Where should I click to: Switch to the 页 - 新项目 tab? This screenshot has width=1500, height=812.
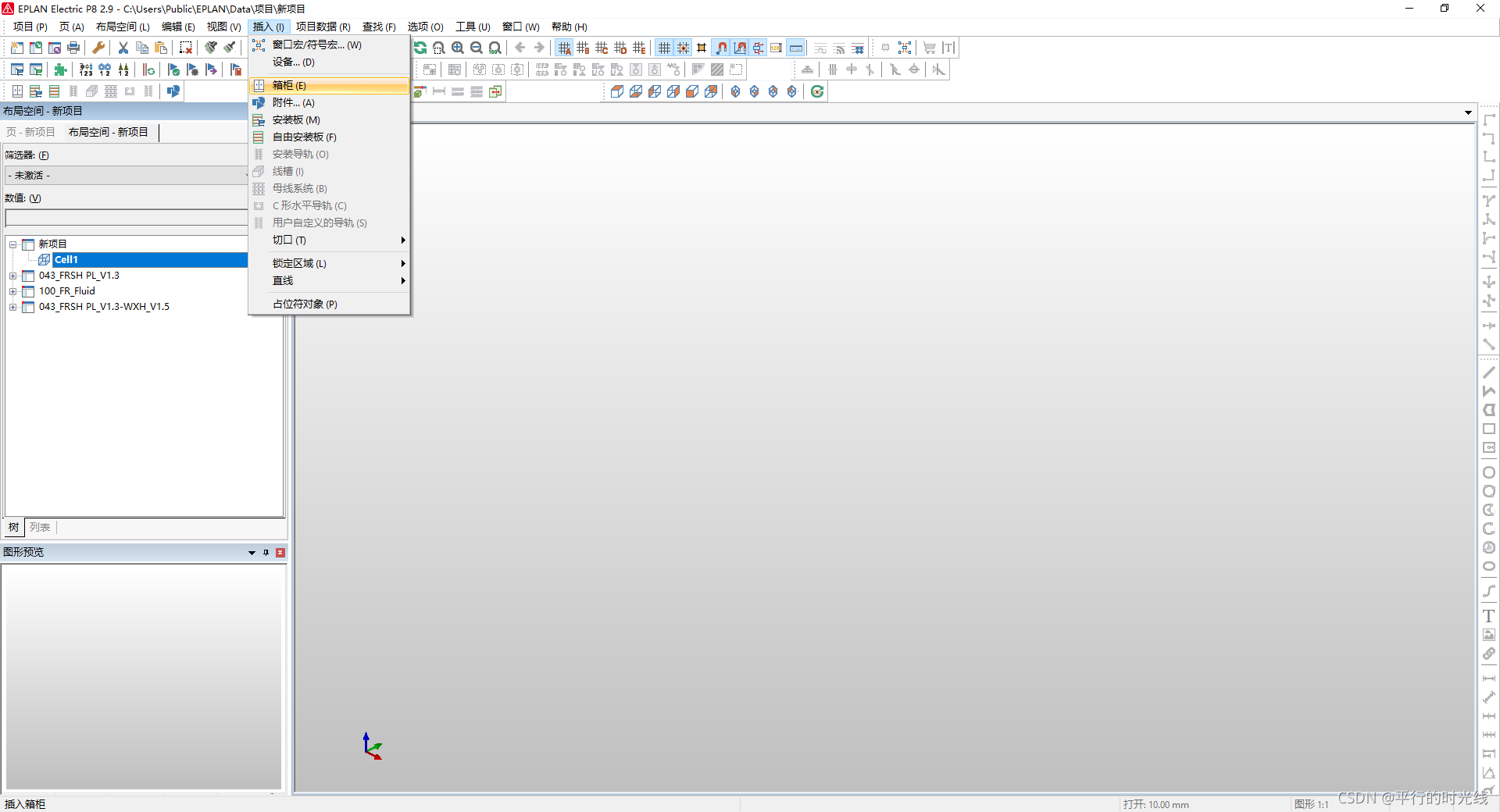point(30,132)
